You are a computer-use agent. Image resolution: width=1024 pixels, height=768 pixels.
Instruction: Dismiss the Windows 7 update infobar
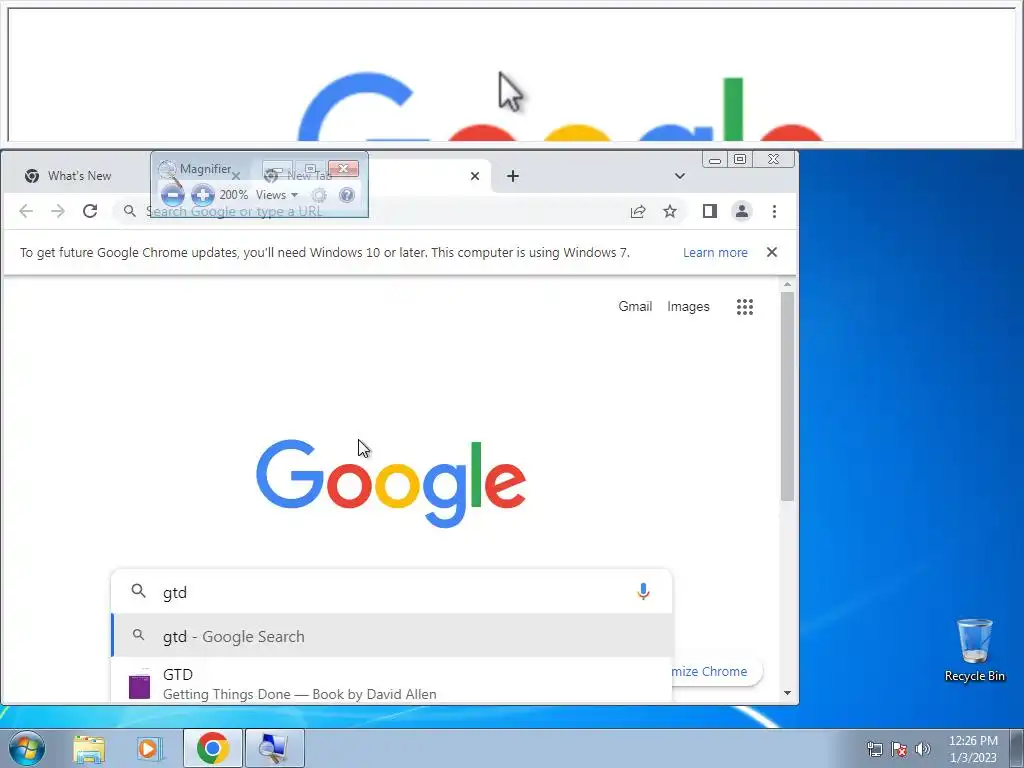click(x=772, y=252)
